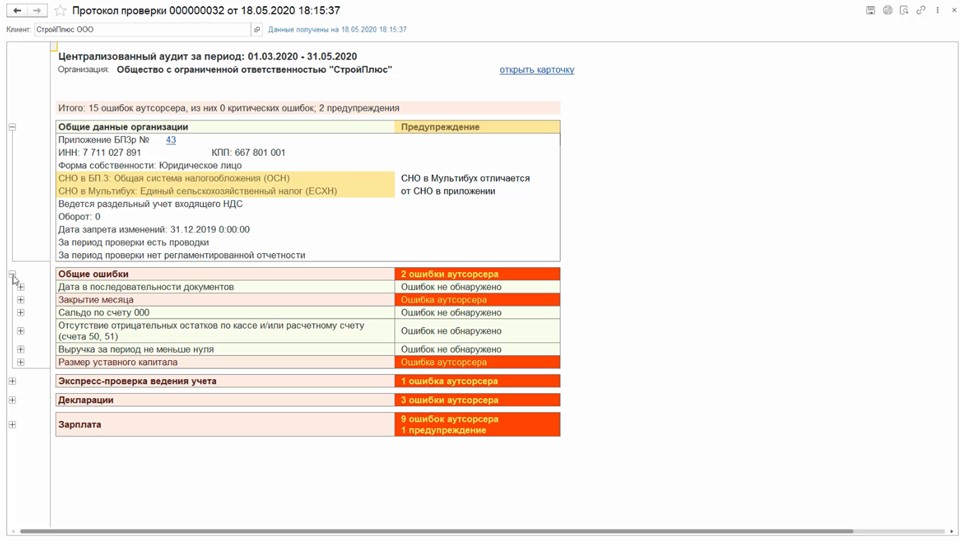Image resolution: width=960 pixels, height=540 pixels.
Task: Collapse the Общие данные организации section
Action: (12, 127)
